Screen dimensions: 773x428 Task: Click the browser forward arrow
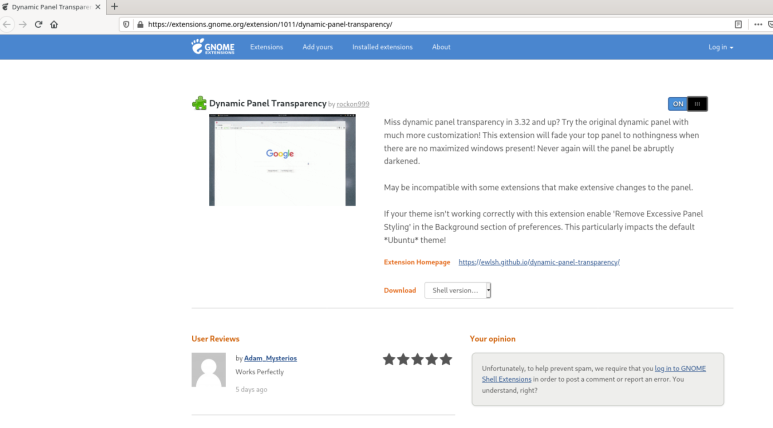[23, 24]
